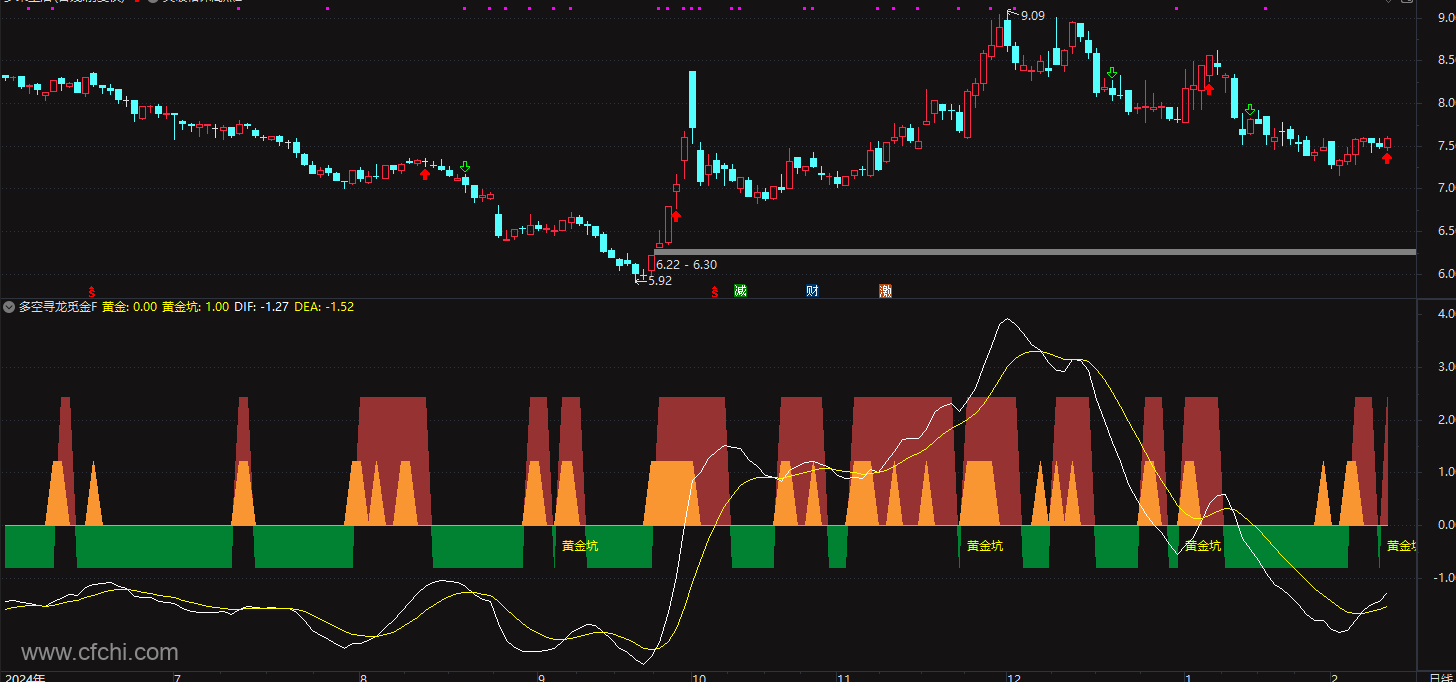This screenshot has width=1456, height=682.
Task: Select the 多空寻龙觅金F indicator name
Action: (x=58, y=307)
